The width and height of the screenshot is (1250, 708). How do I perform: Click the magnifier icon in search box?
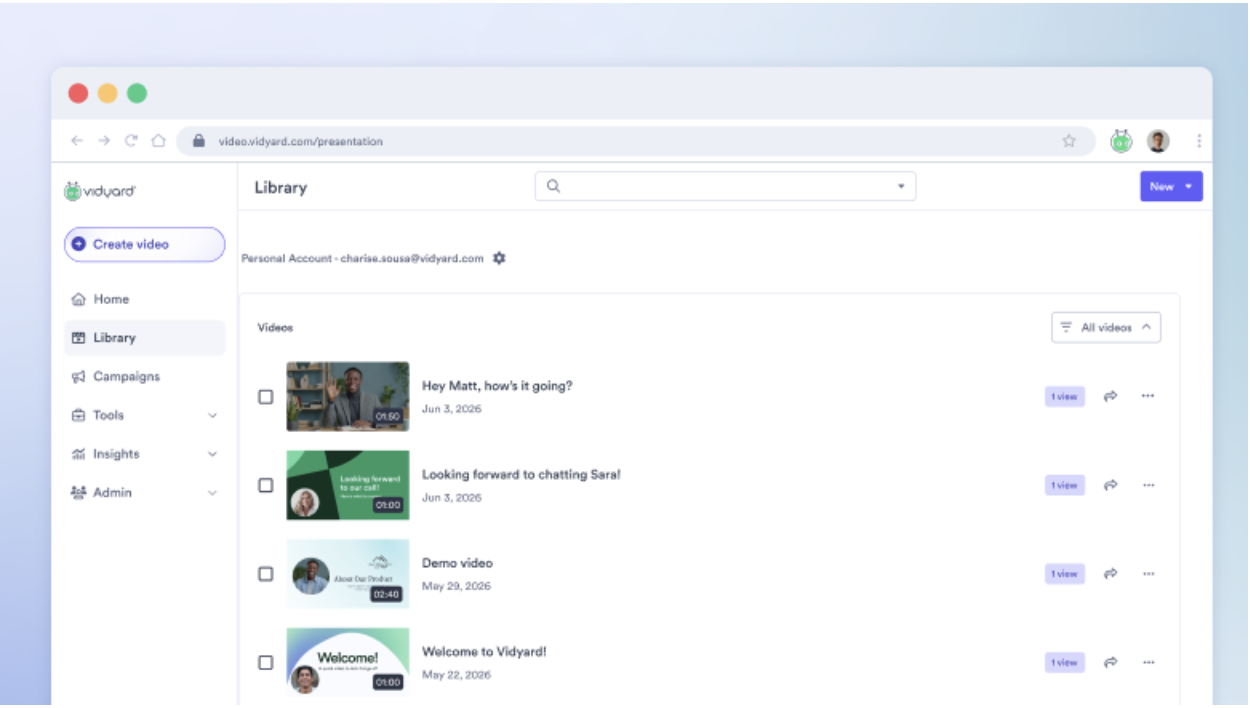click(553, 186)
